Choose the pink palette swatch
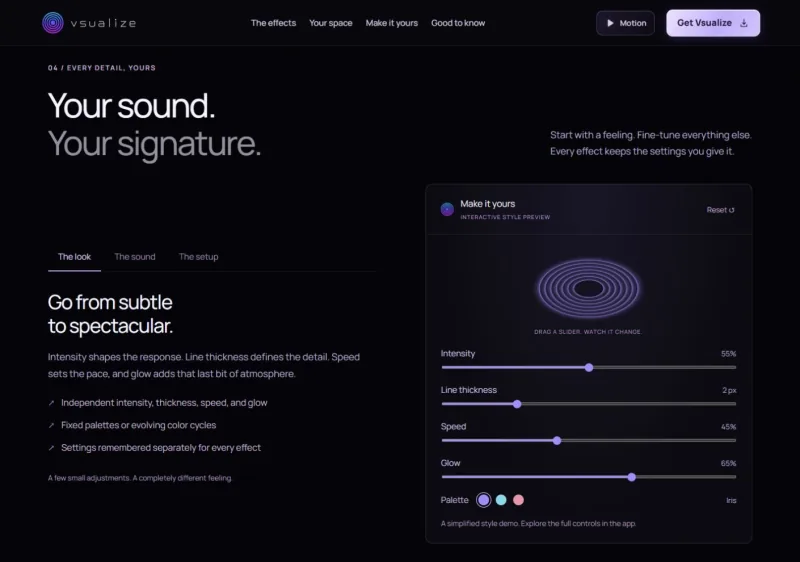The width and height of the screenshot is (800, 562). [518, 500]
